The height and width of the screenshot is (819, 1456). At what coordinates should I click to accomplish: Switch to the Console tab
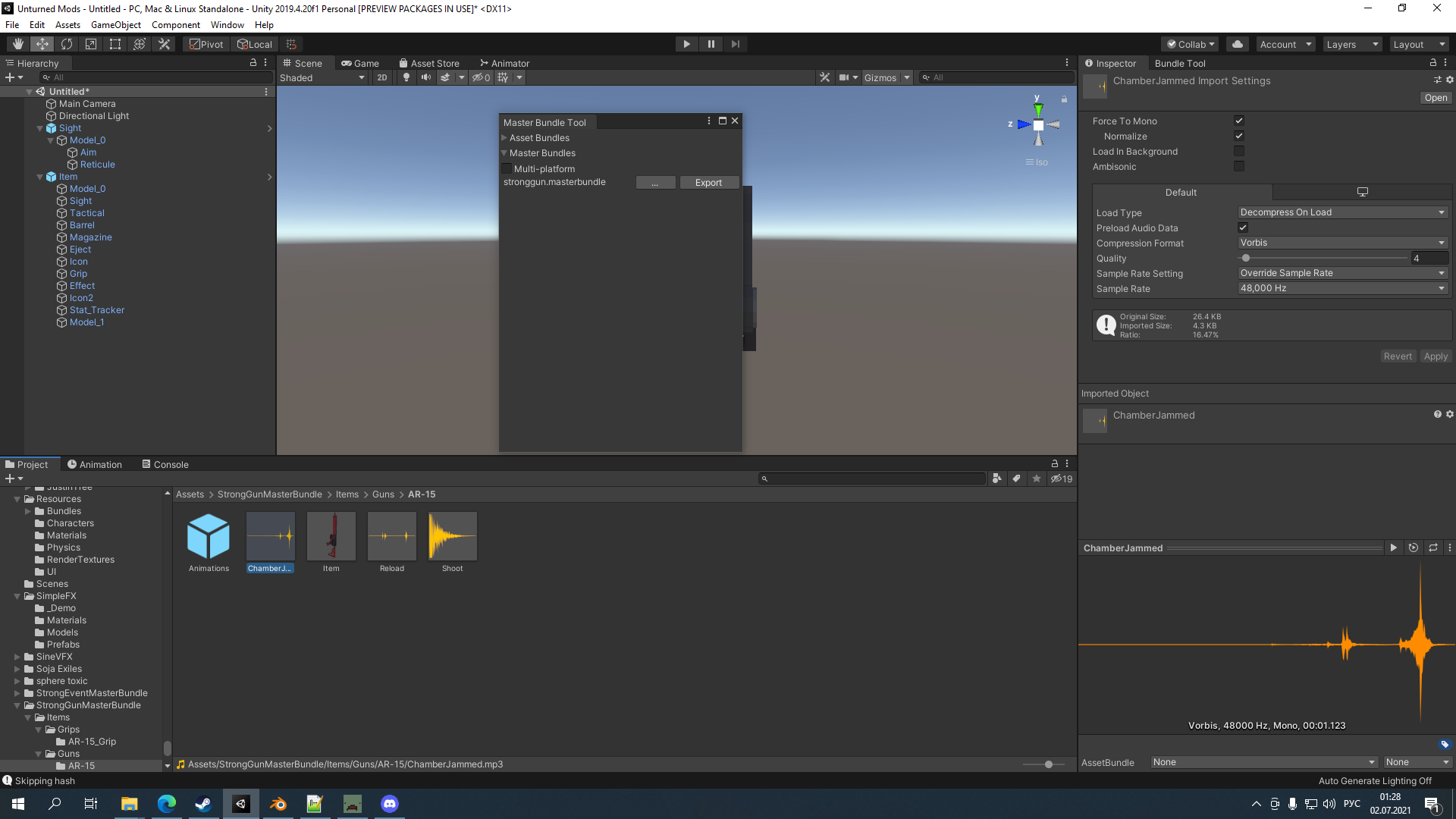[x=165, y=464]
